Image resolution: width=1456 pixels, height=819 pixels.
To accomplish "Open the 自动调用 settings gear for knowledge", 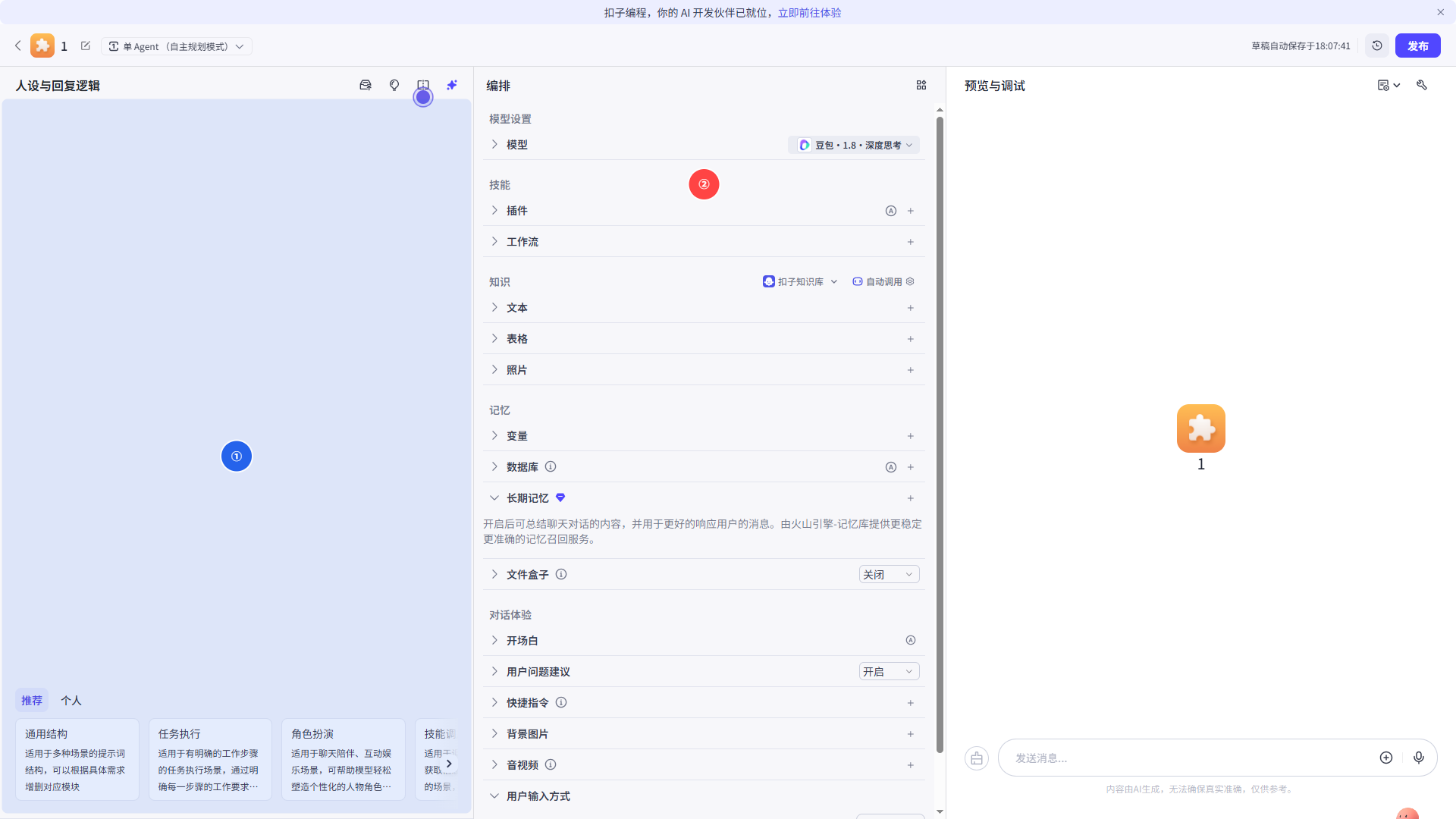I will click(910, 281).
